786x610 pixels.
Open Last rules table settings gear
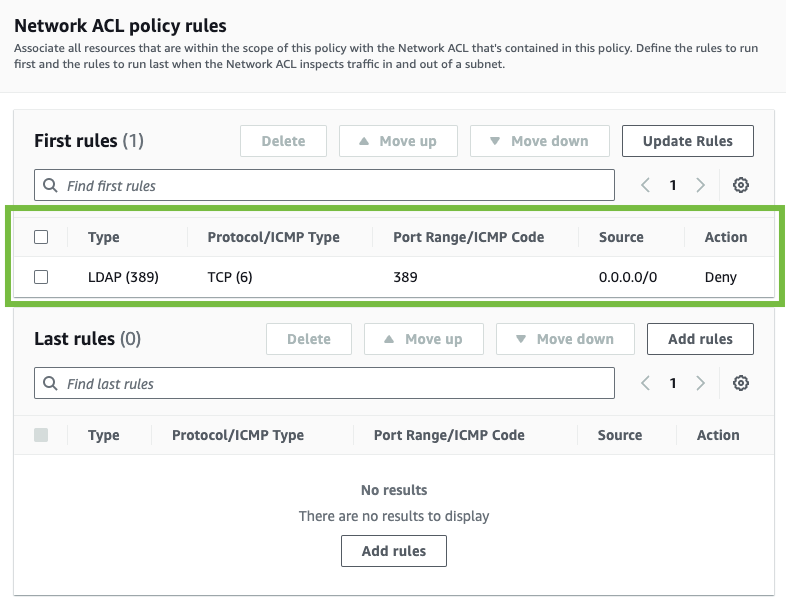pyautogui.click(x=740, y=383)
